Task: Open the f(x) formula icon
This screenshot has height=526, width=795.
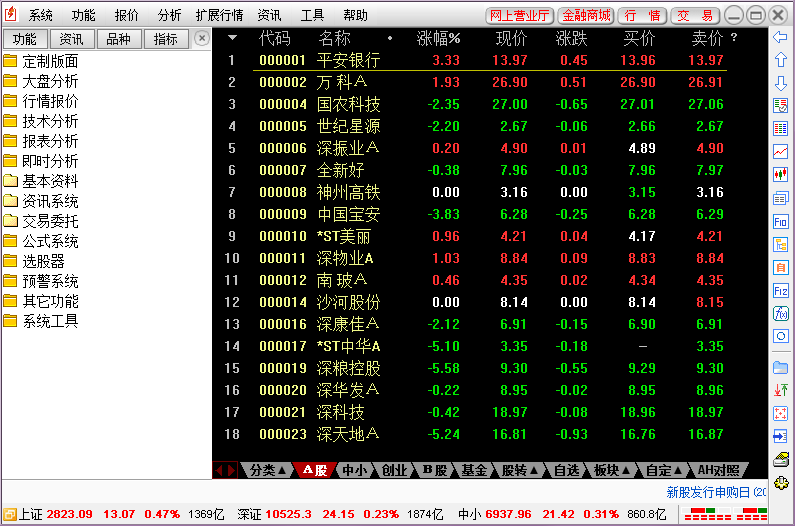Action: [x=781, y=313]
